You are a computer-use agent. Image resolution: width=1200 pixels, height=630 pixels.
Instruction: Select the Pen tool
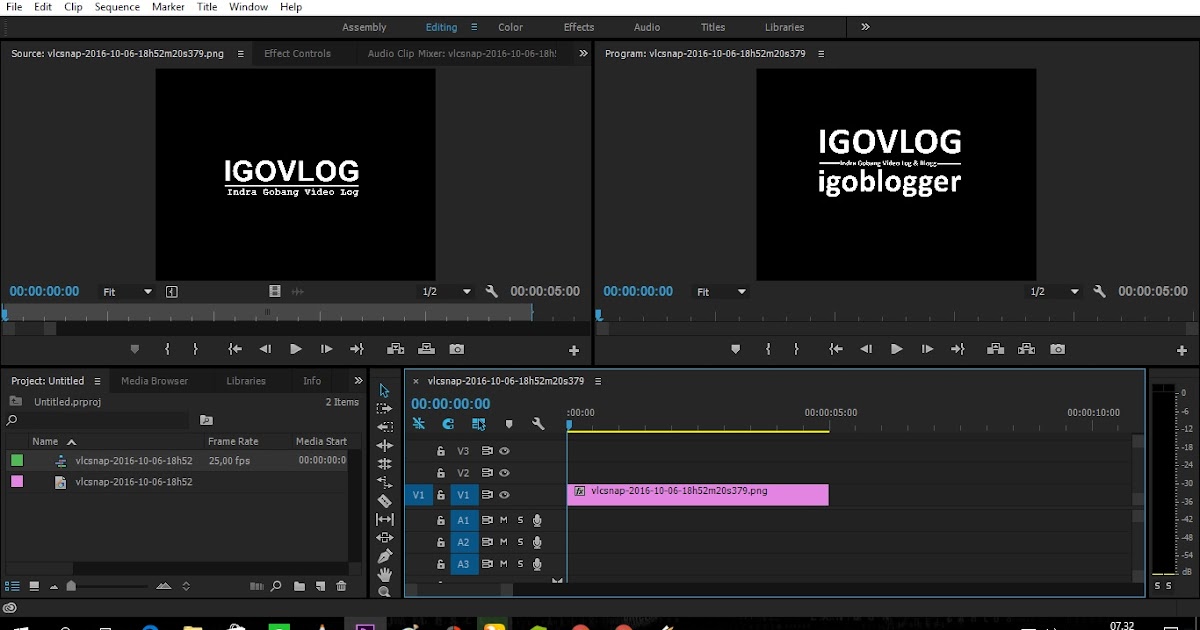(384, 556)
